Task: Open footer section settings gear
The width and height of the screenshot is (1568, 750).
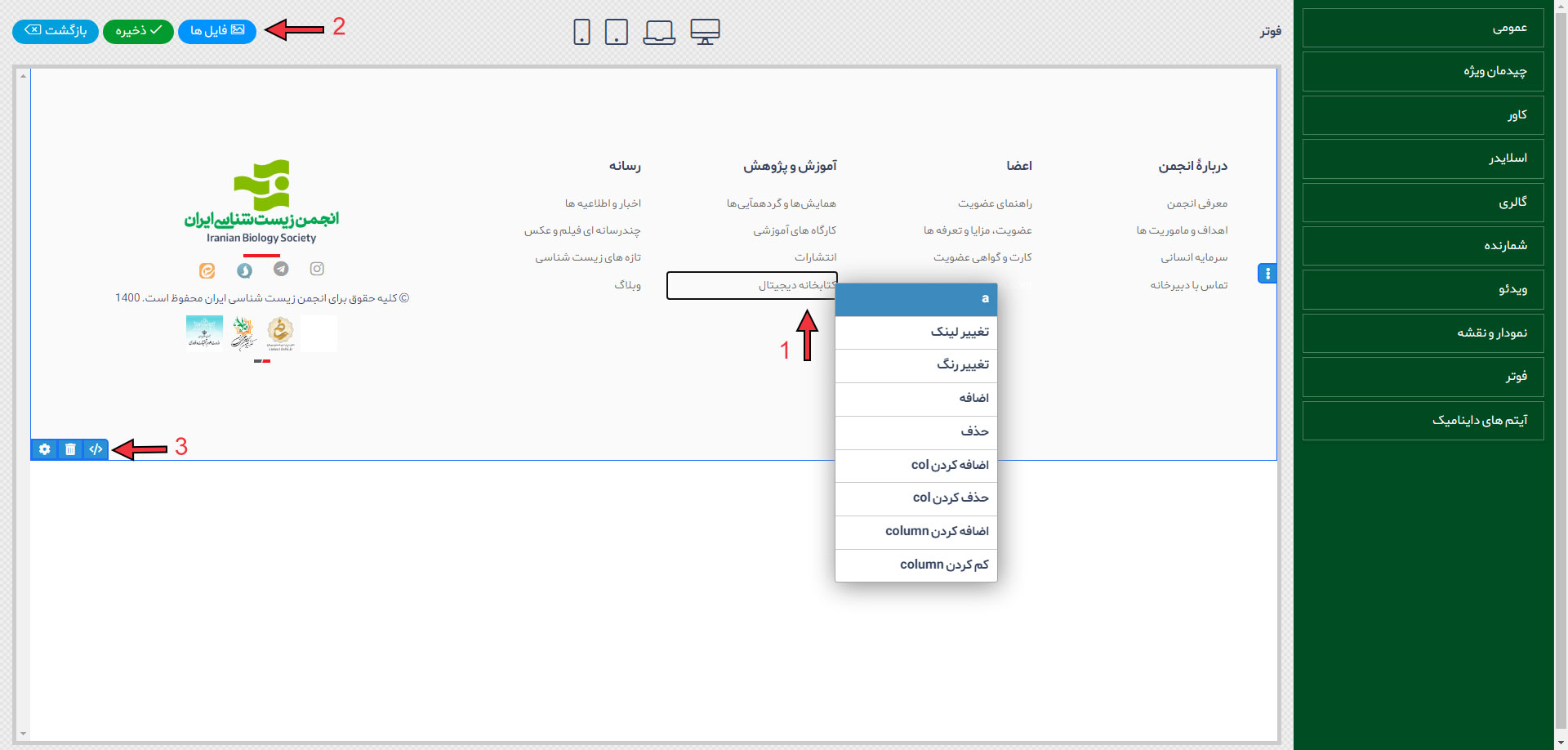Action: (x=44, y=449)
